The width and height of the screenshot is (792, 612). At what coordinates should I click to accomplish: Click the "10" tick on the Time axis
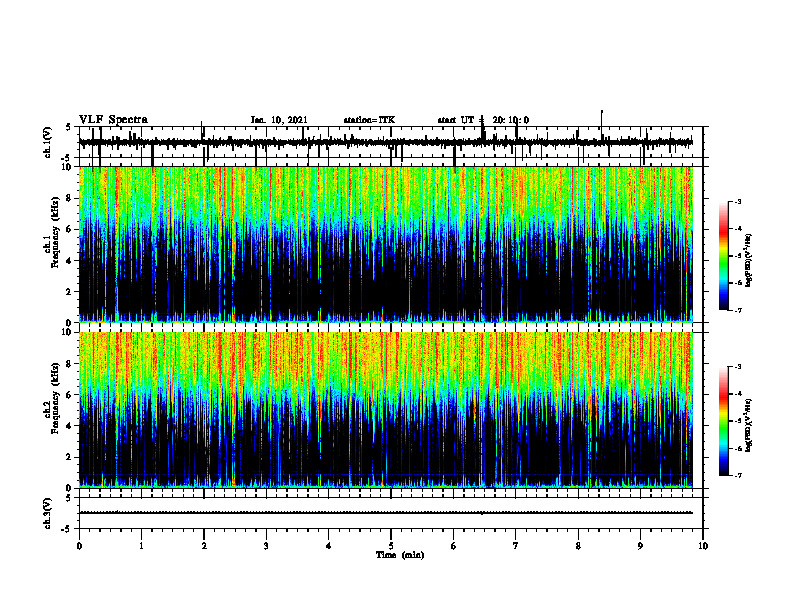(703, 546)
